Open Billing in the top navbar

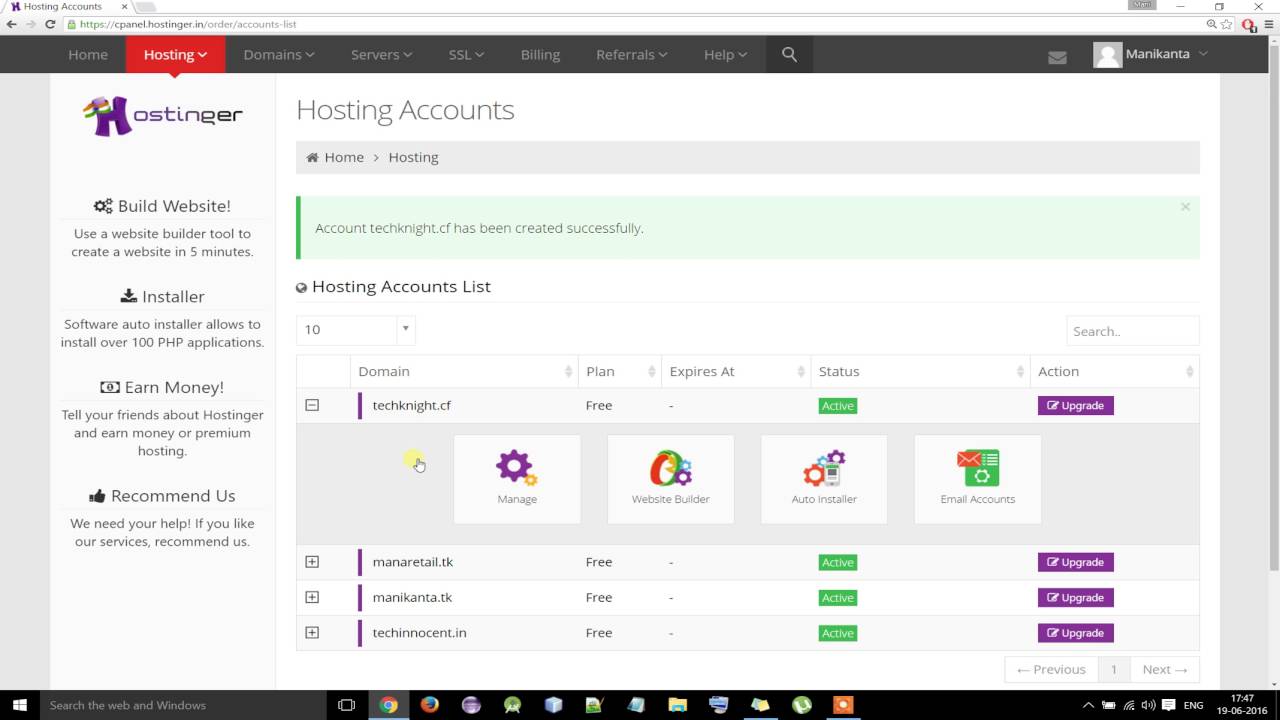[540, 54]
